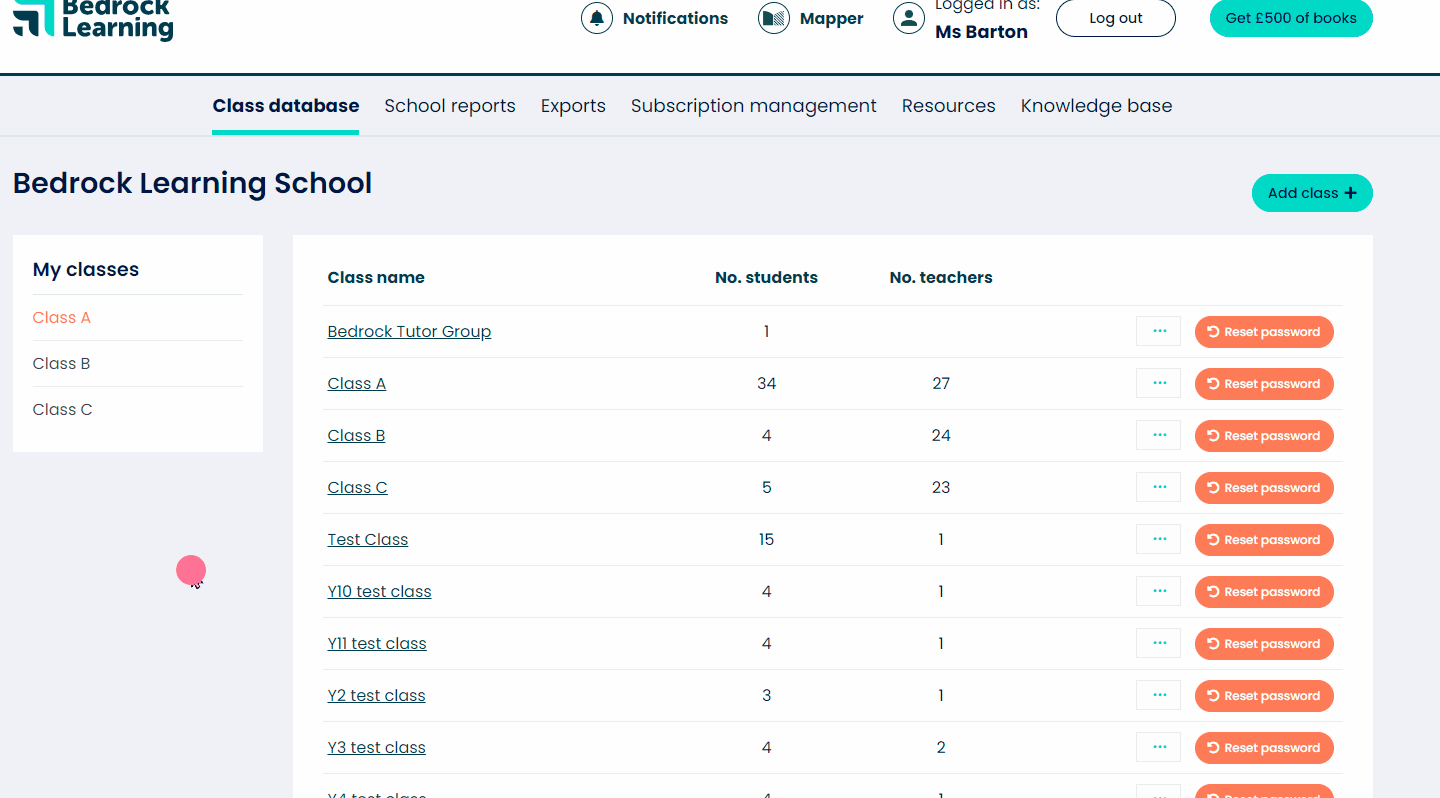Open the Exports tab
The width and height of the screenshot is (1440, 798).
(x=573, y=106)
